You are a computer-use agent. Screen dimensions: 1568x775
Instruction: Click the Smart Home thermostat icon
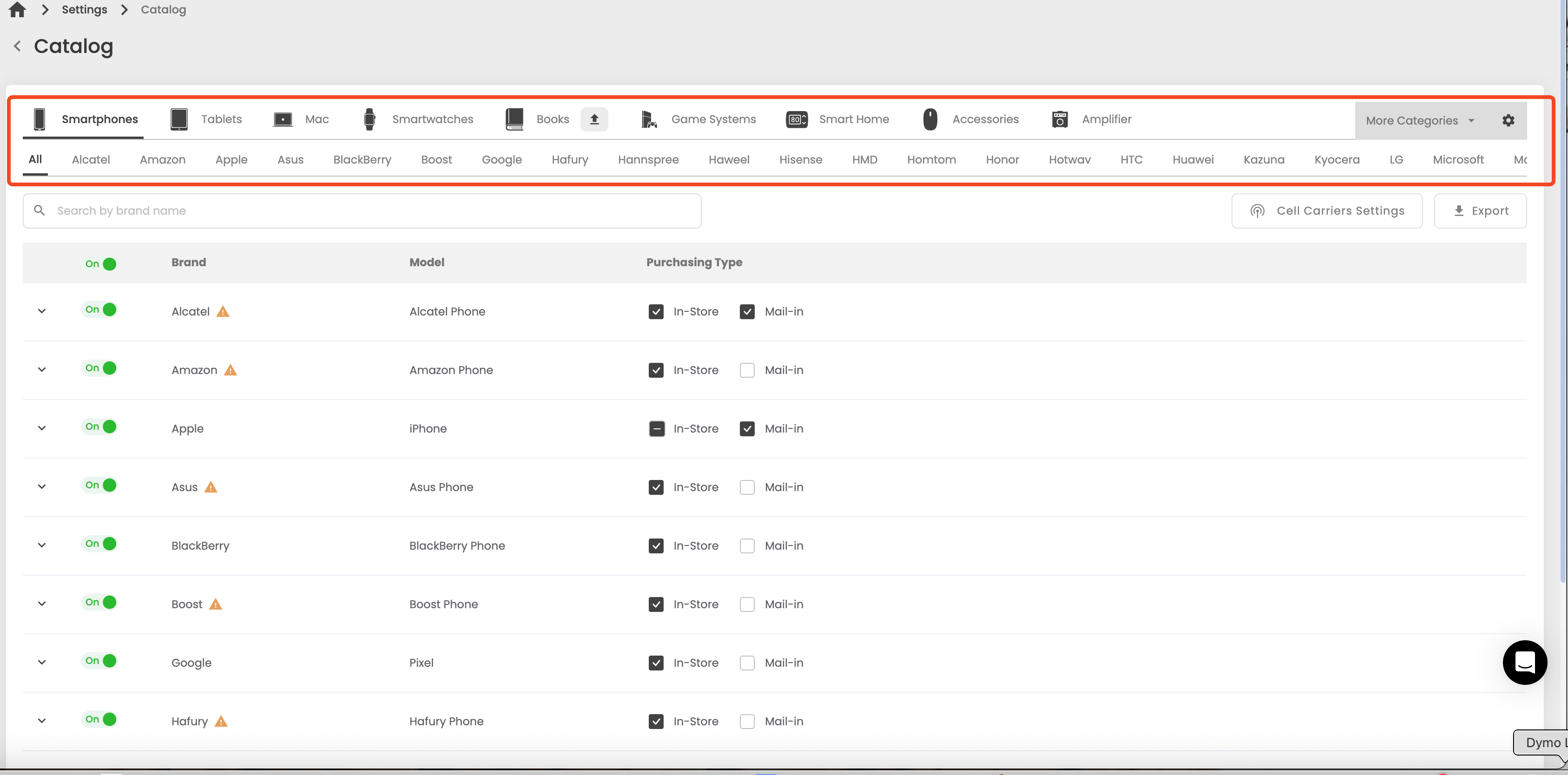point(797,119)
